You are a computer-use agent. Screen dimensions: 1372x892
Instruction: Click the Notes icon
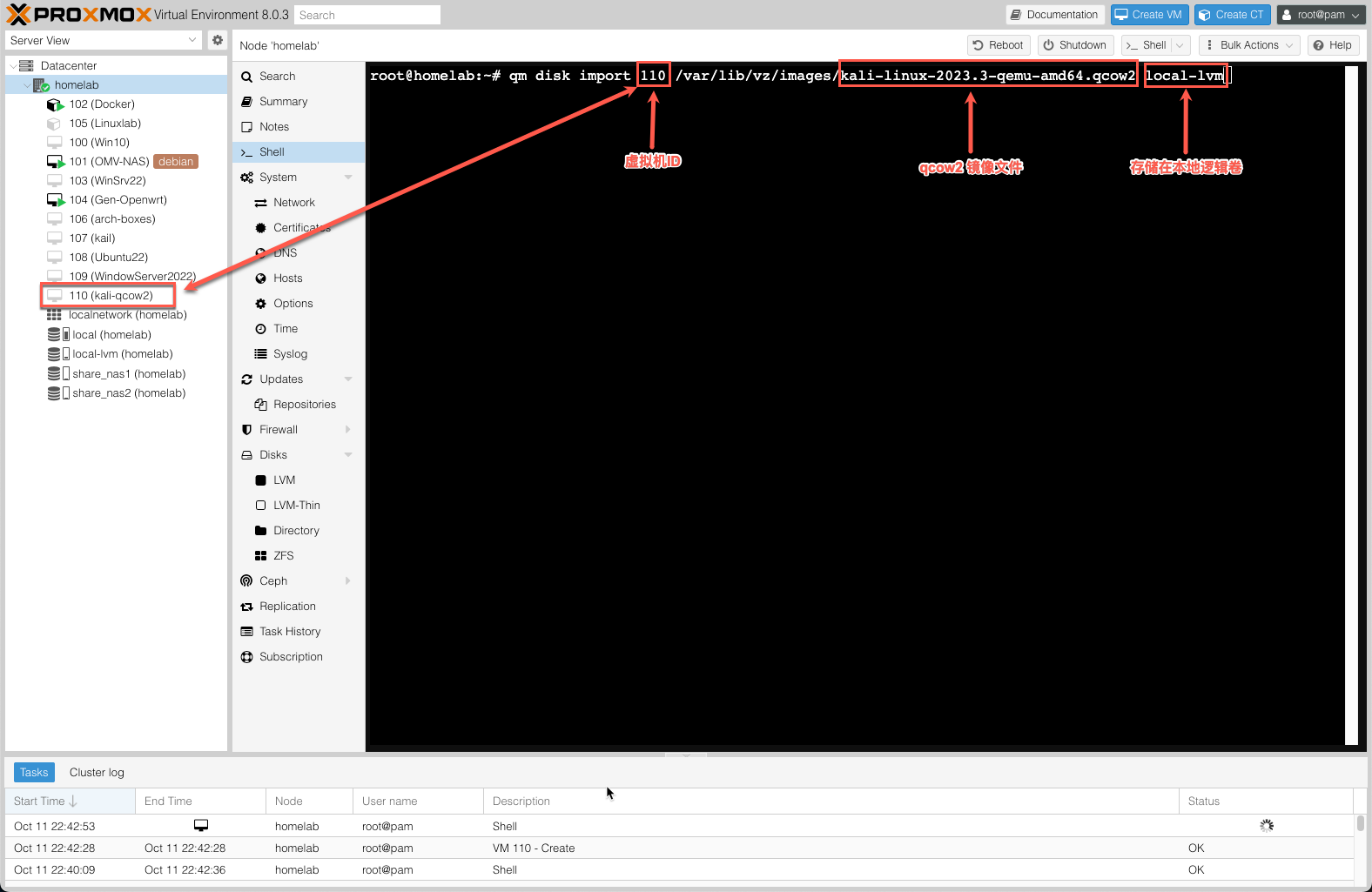[x=247, y=127]
